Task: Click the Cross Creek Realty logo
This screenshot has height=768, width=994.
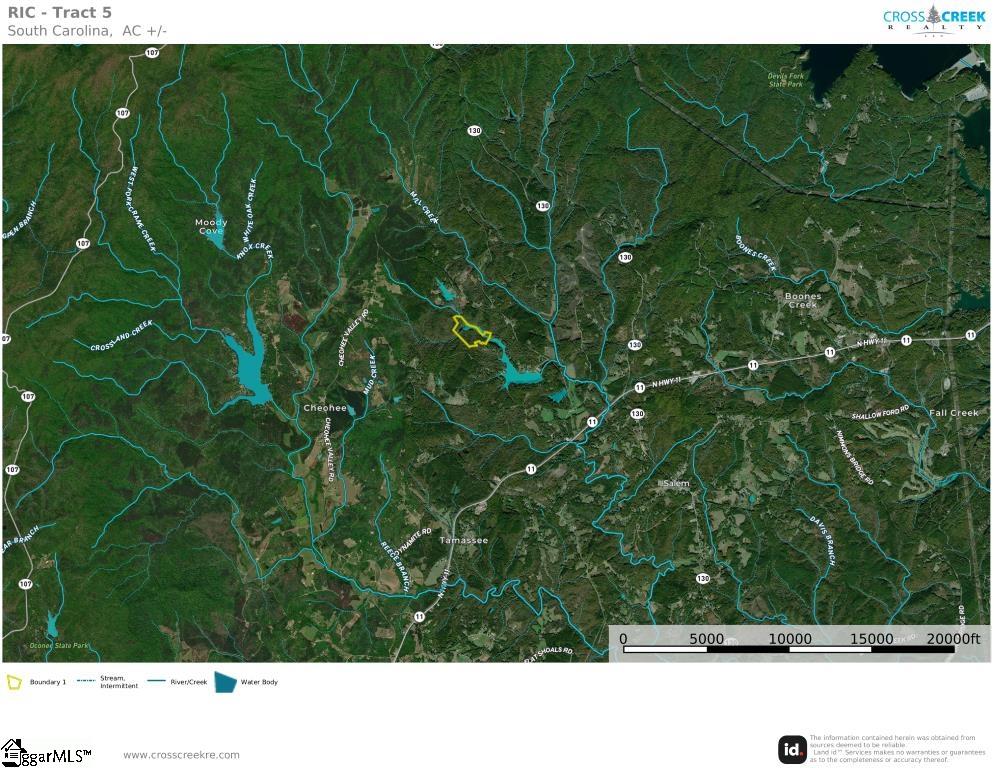Action: point(933,19)
